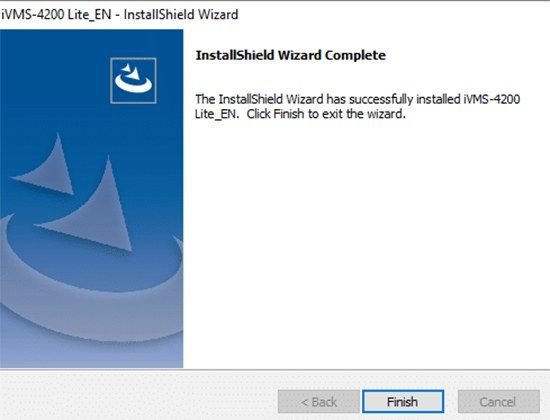
Task: Click the Finish button to exit wizard
Action: (x=403, y=401)
